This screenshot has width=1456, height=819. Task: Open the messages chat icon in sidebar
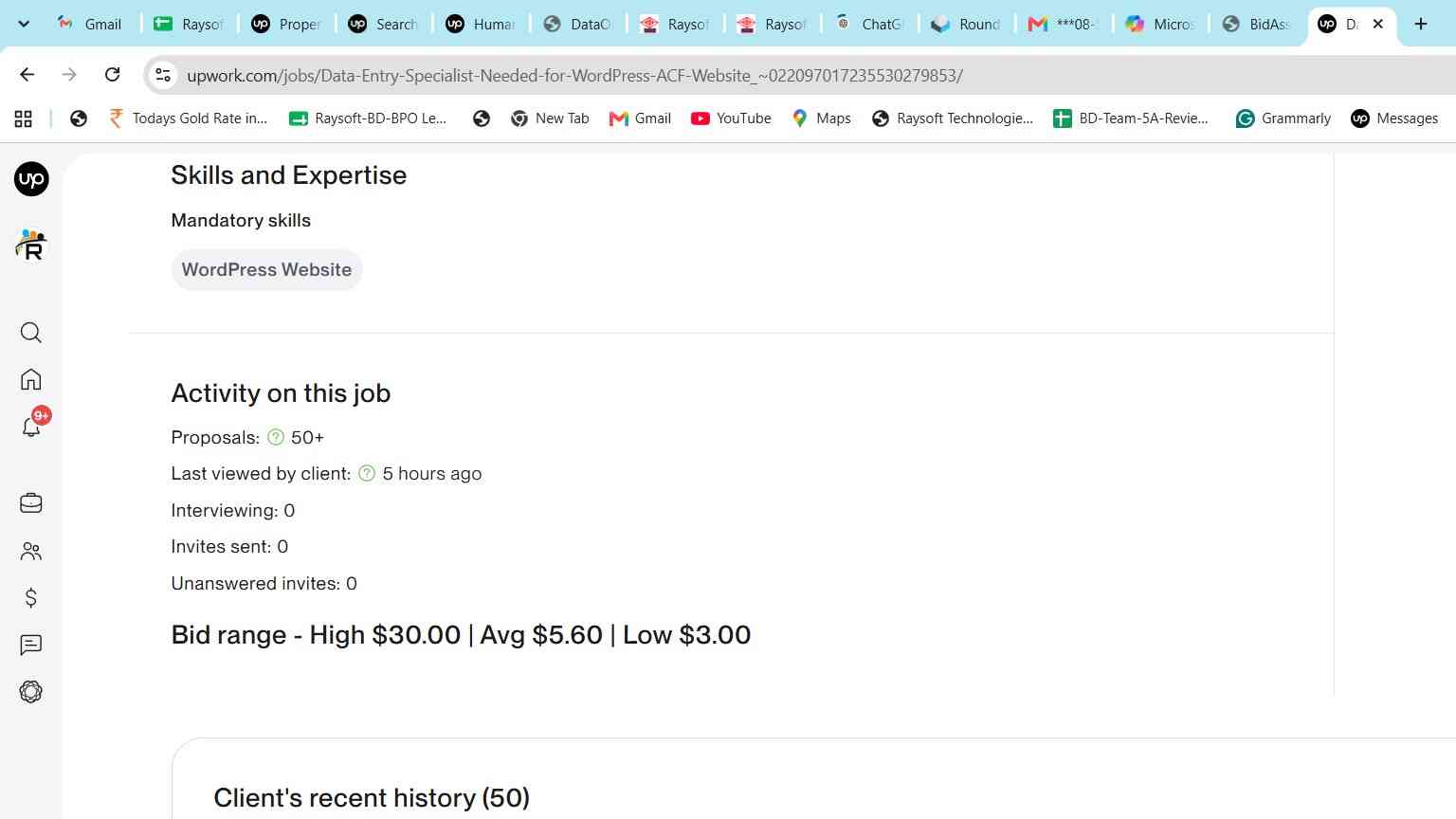click(x=31, y=645)
